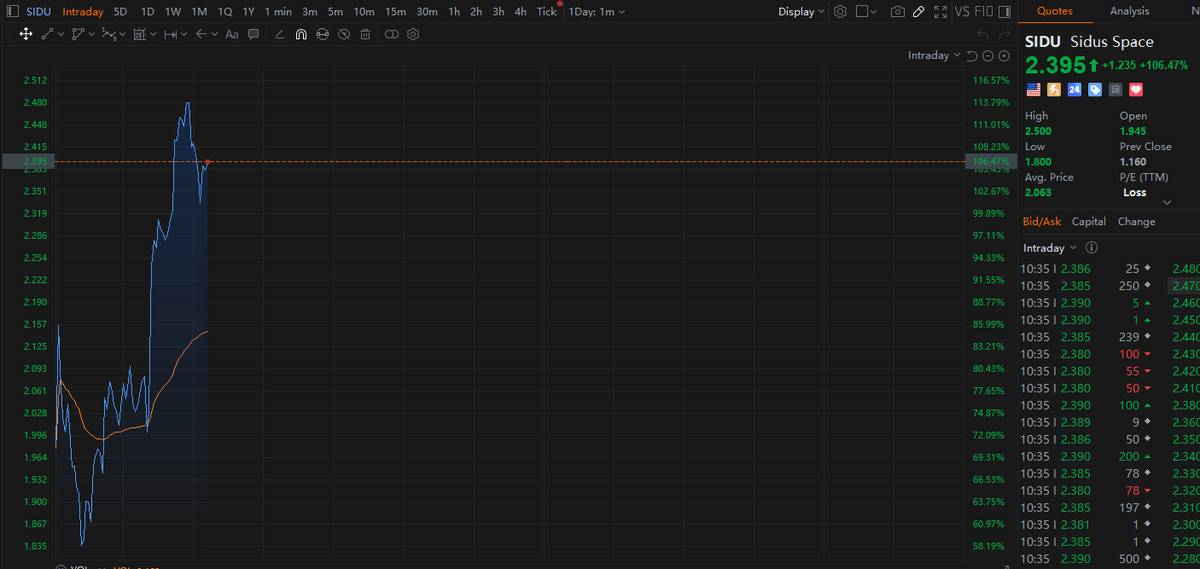Select the Aa text annotation tool
The image size is (1200, 569).
point(232,34)
